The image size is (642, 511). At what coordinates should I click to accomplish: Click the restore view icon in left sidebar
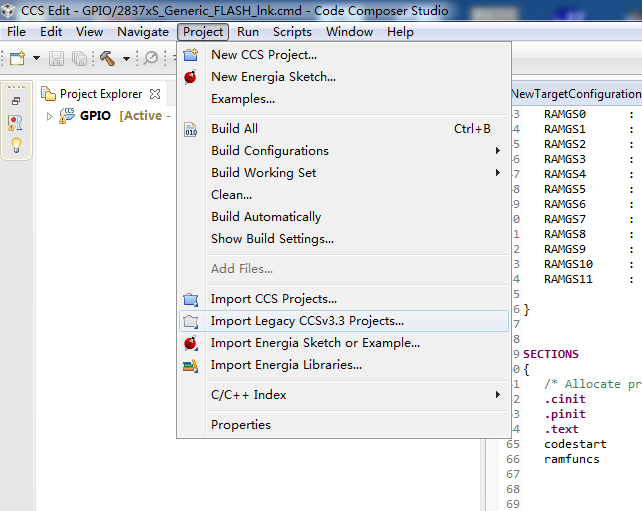tap(16, 101)
